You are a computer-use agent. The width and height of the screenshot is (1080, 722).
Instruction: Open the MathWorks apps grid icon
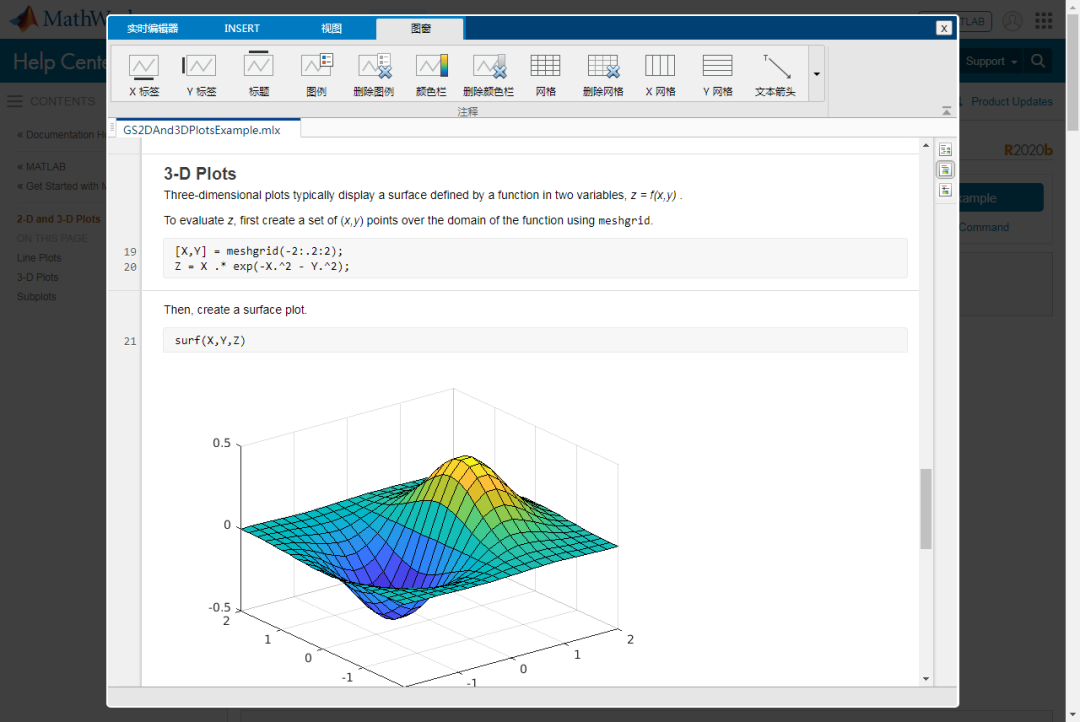click(1043, 21)
